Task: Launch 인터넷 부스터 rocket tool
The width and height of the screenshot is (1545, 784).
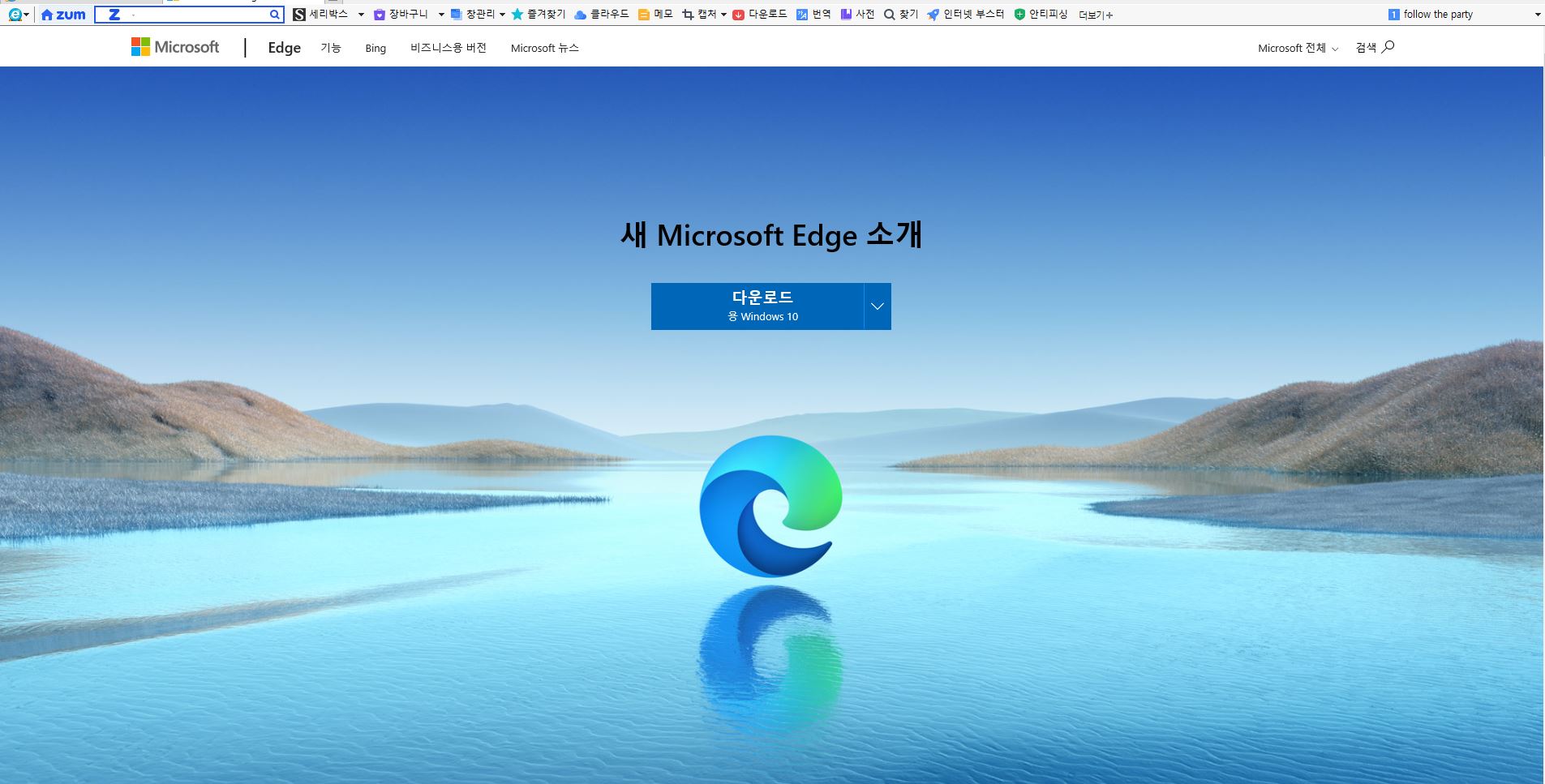Action: (965, 15)
